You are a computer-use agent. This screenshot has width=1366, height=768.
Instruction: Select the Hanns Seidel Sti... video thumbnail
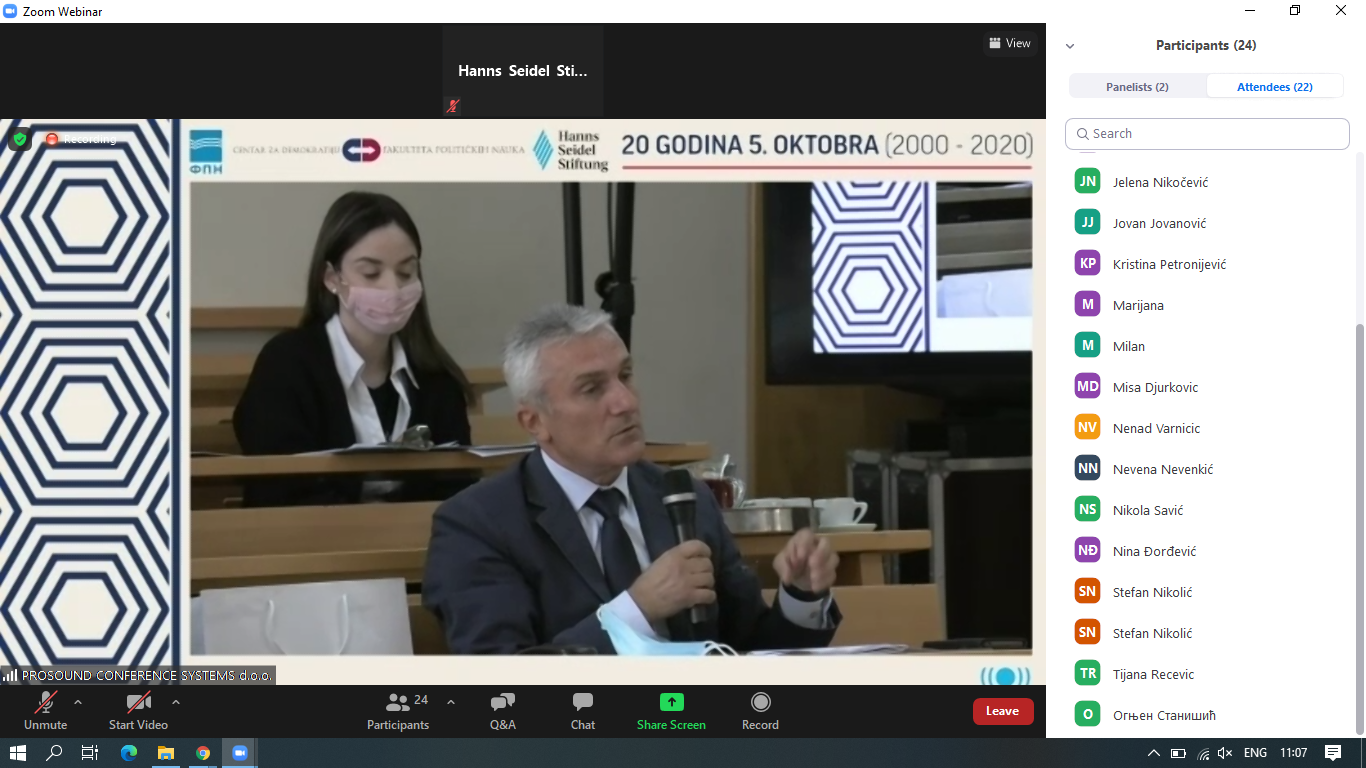tap(523, 71)
